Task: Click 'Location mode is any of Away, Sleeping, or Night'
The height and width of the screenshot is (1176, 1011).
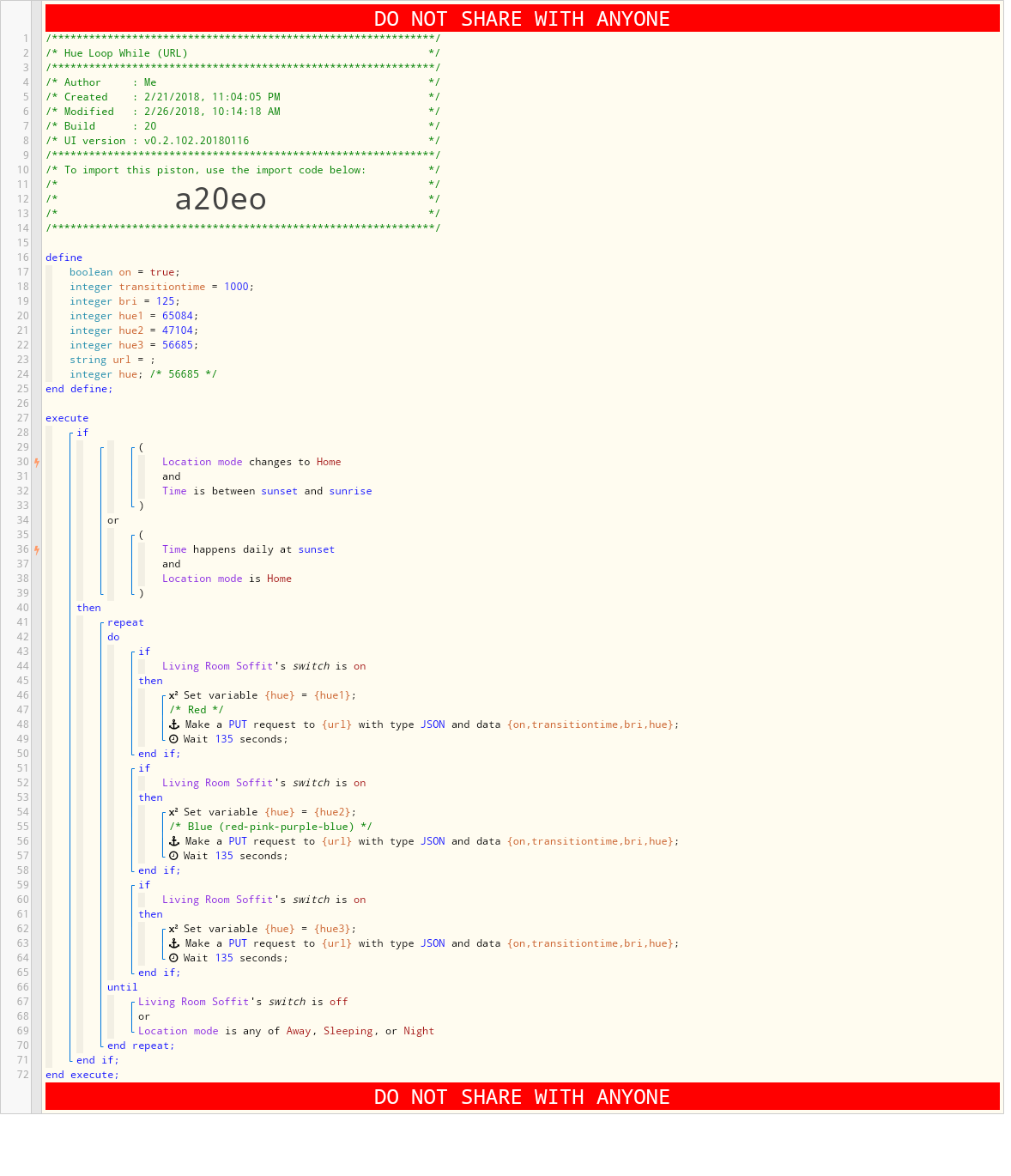Action: click(286, 1031)
